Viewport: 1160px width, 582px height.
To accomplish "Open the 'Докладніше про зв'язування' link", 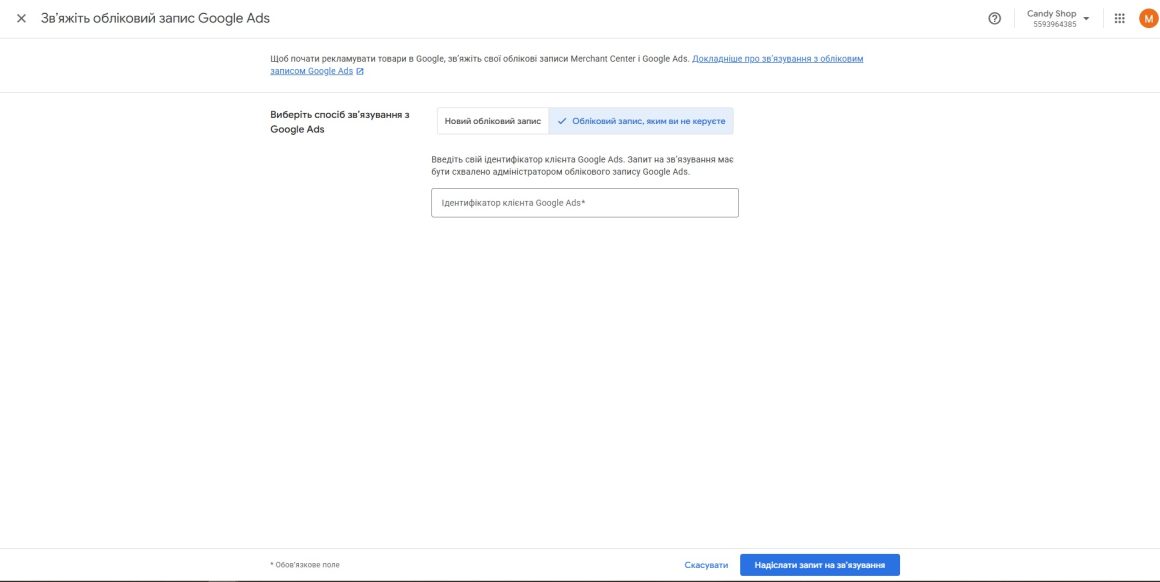I will [567, 65].
